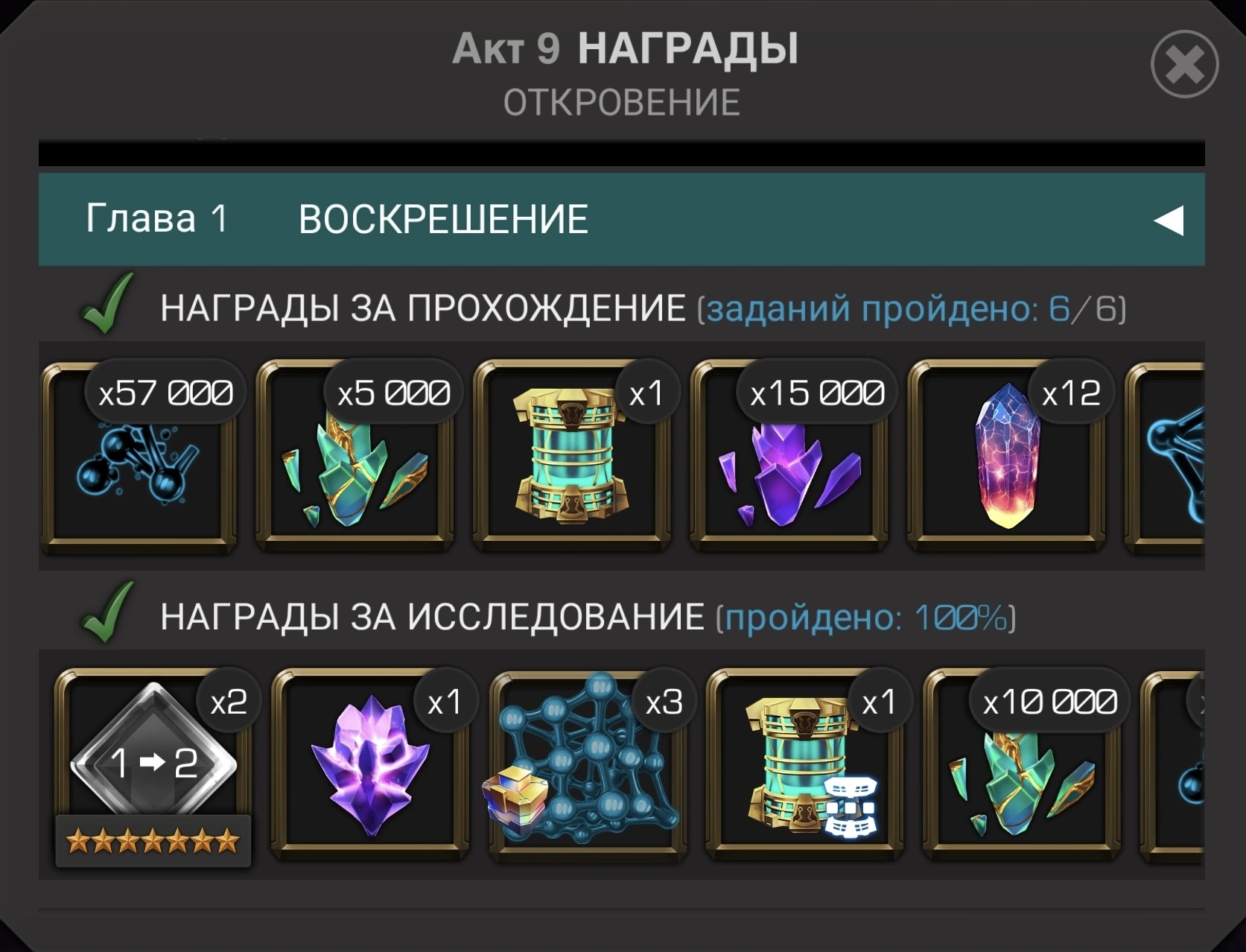This screenshot has width=1246, height=952.
Task: Select the x12 glowing lava crystal
Action: click(1007, 457)
